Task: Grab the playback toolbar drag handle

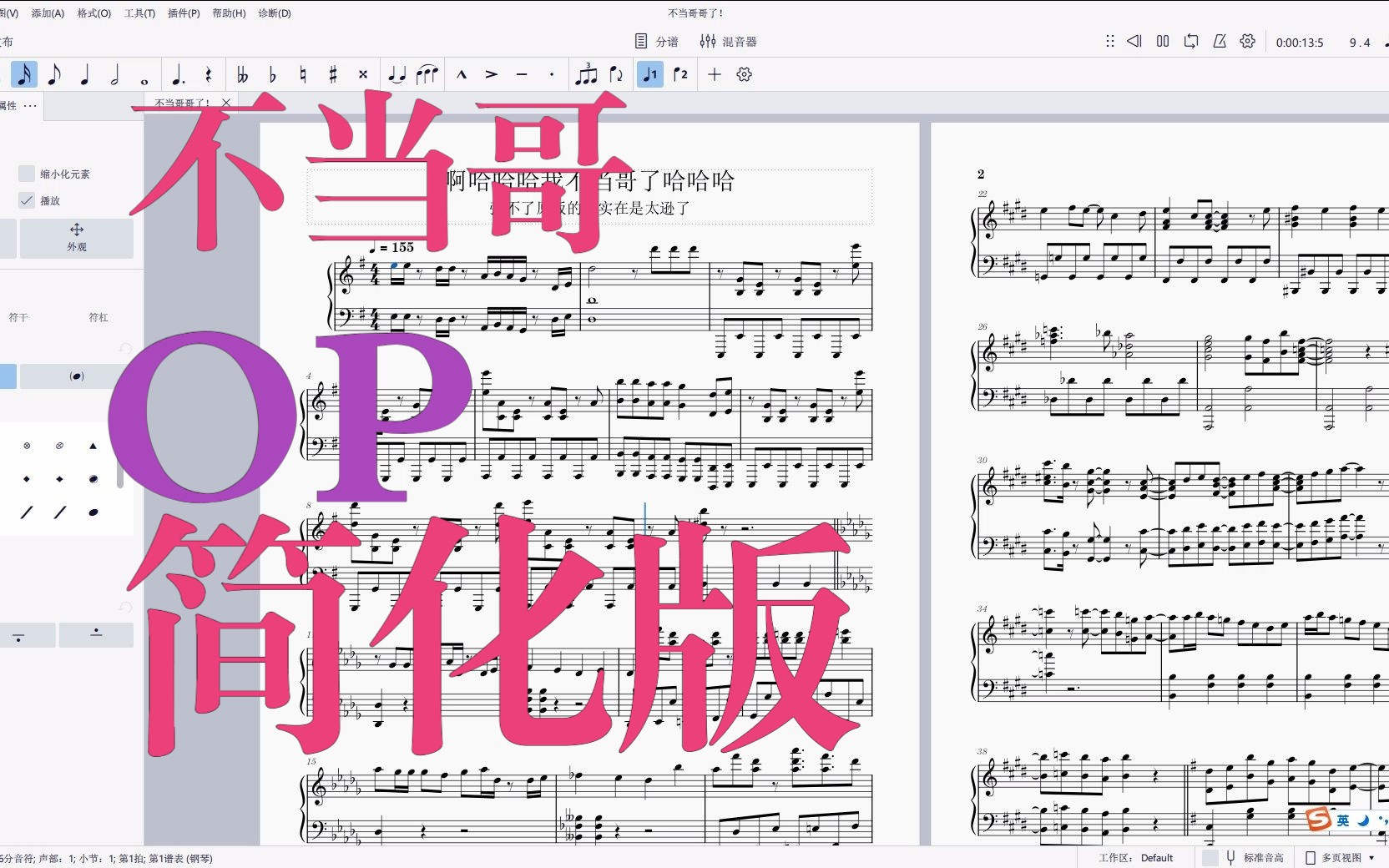Action: 1110,41
